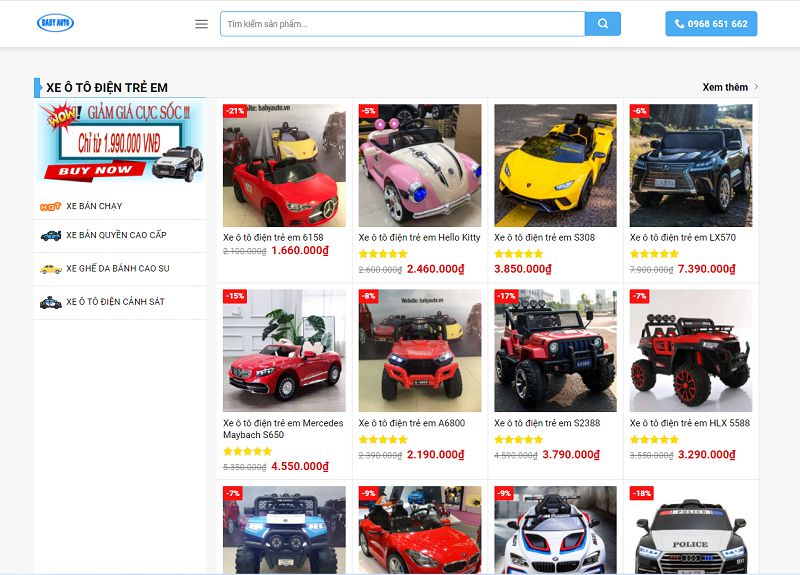Open the red car 6158 product image

pyautogui.click(x=284, y=165)
